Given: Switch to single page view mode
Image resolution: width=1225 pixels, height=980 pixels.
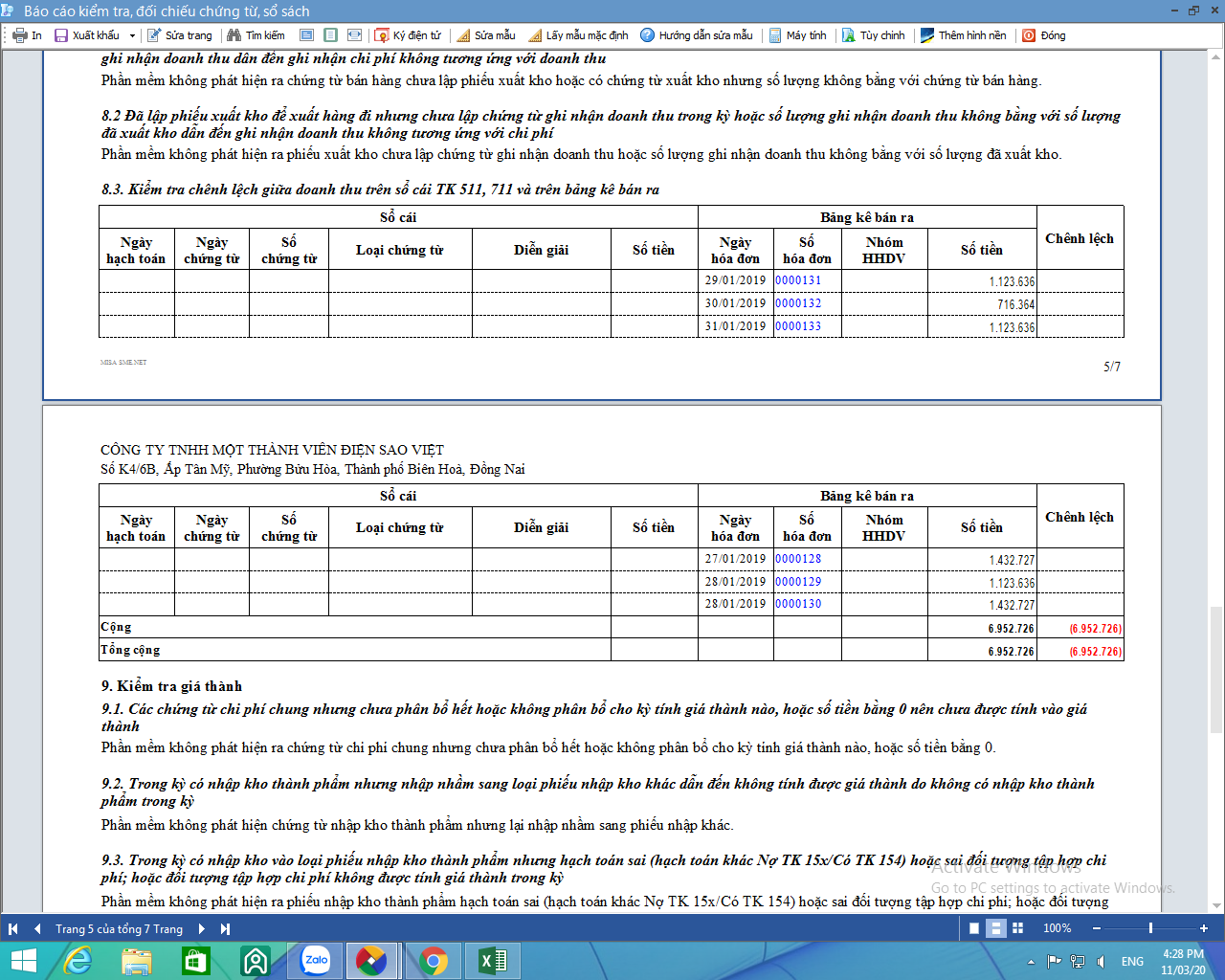Looking at the screenshot, I should click(974, 928).
